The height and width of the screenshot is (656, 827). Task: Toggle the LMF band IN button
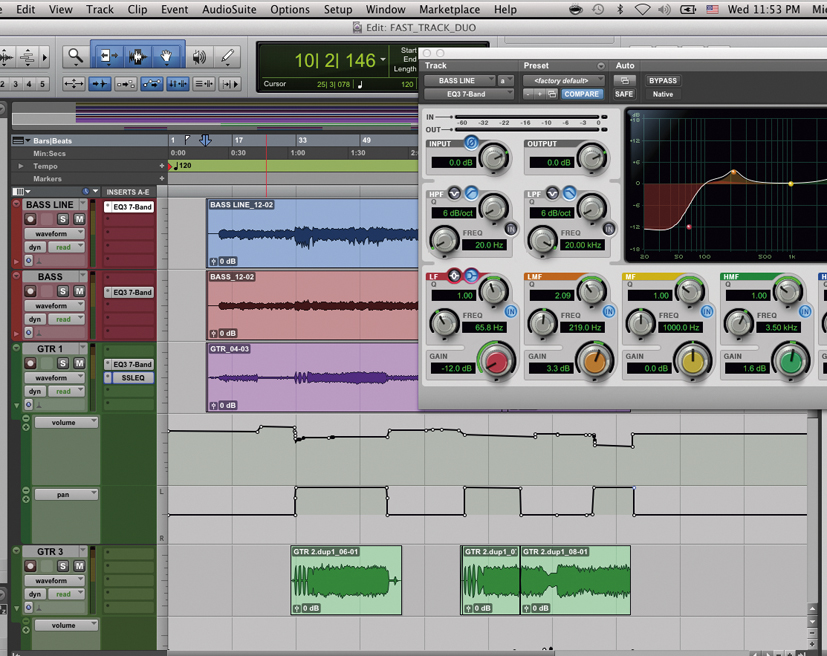pyautogui.click(x=609, y=311)
